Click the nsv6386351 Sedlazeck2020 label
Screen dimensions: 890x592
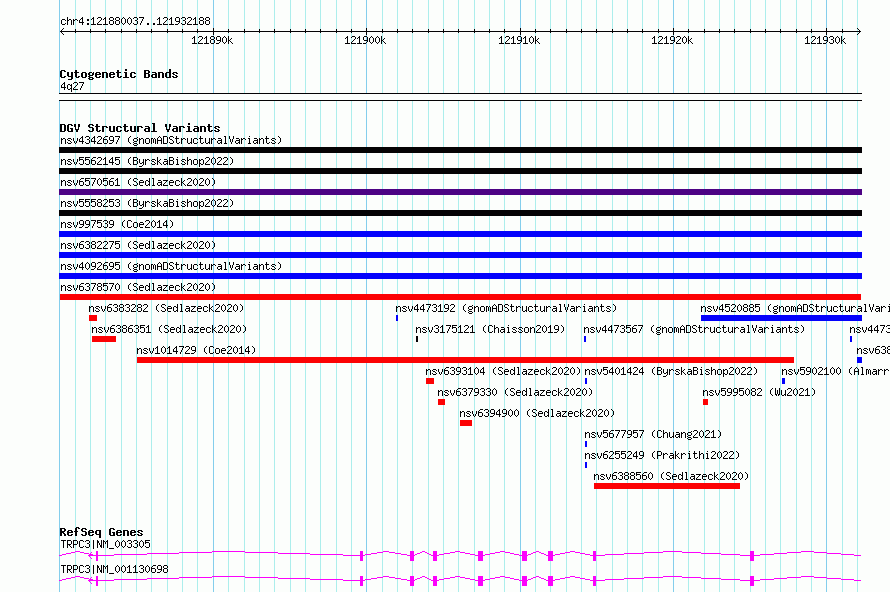click(x=169, y=329)
